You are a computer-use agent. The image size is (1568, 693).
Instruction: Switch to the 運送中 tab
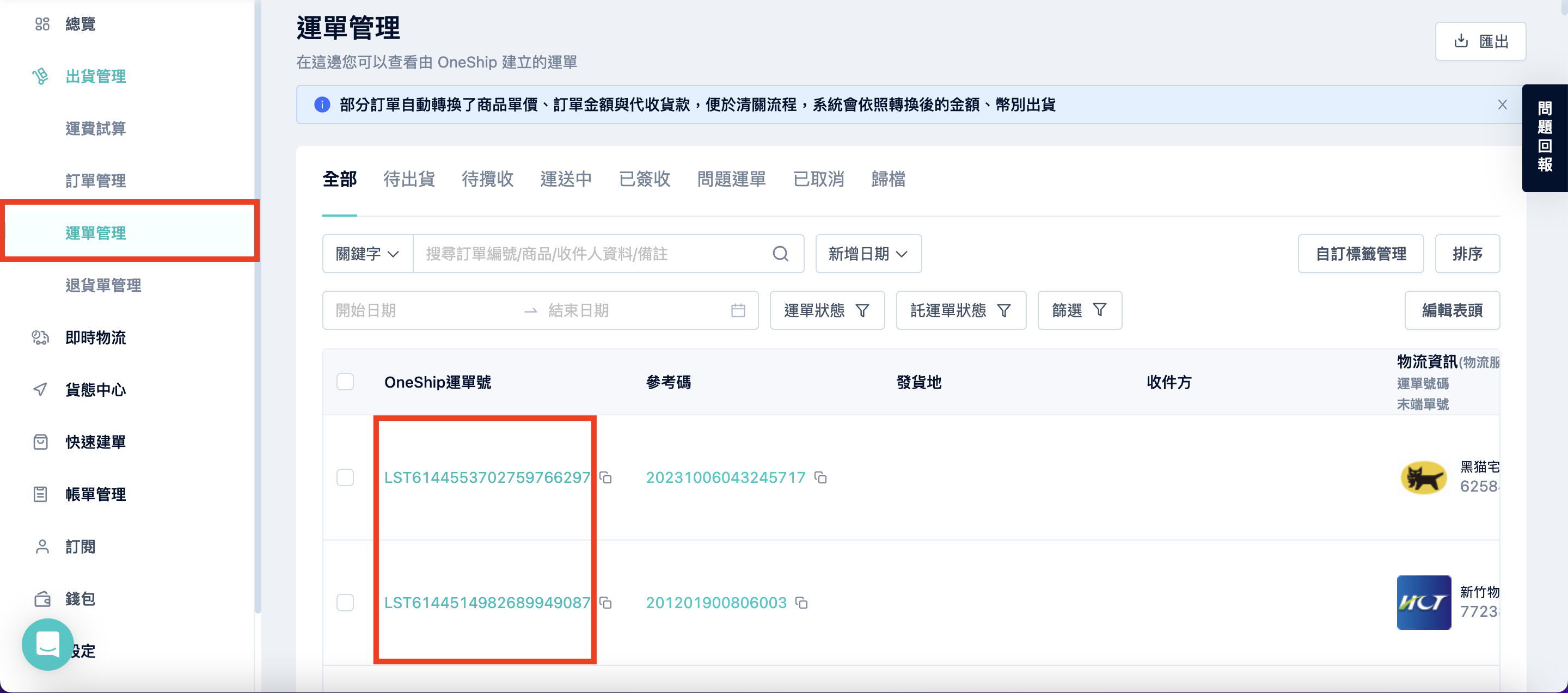coord(566,179)
